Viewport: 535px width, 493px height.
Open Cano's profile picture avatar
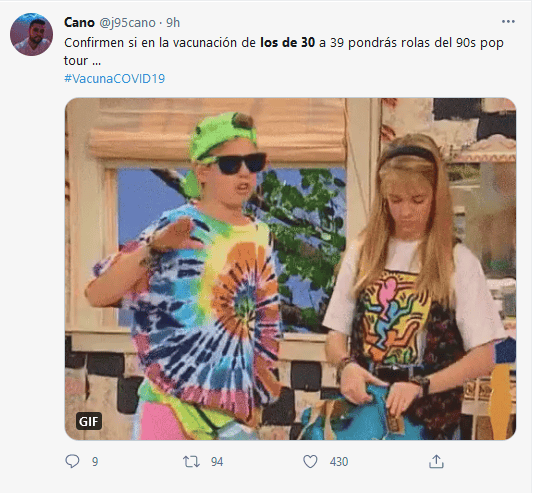click(31, 34)
